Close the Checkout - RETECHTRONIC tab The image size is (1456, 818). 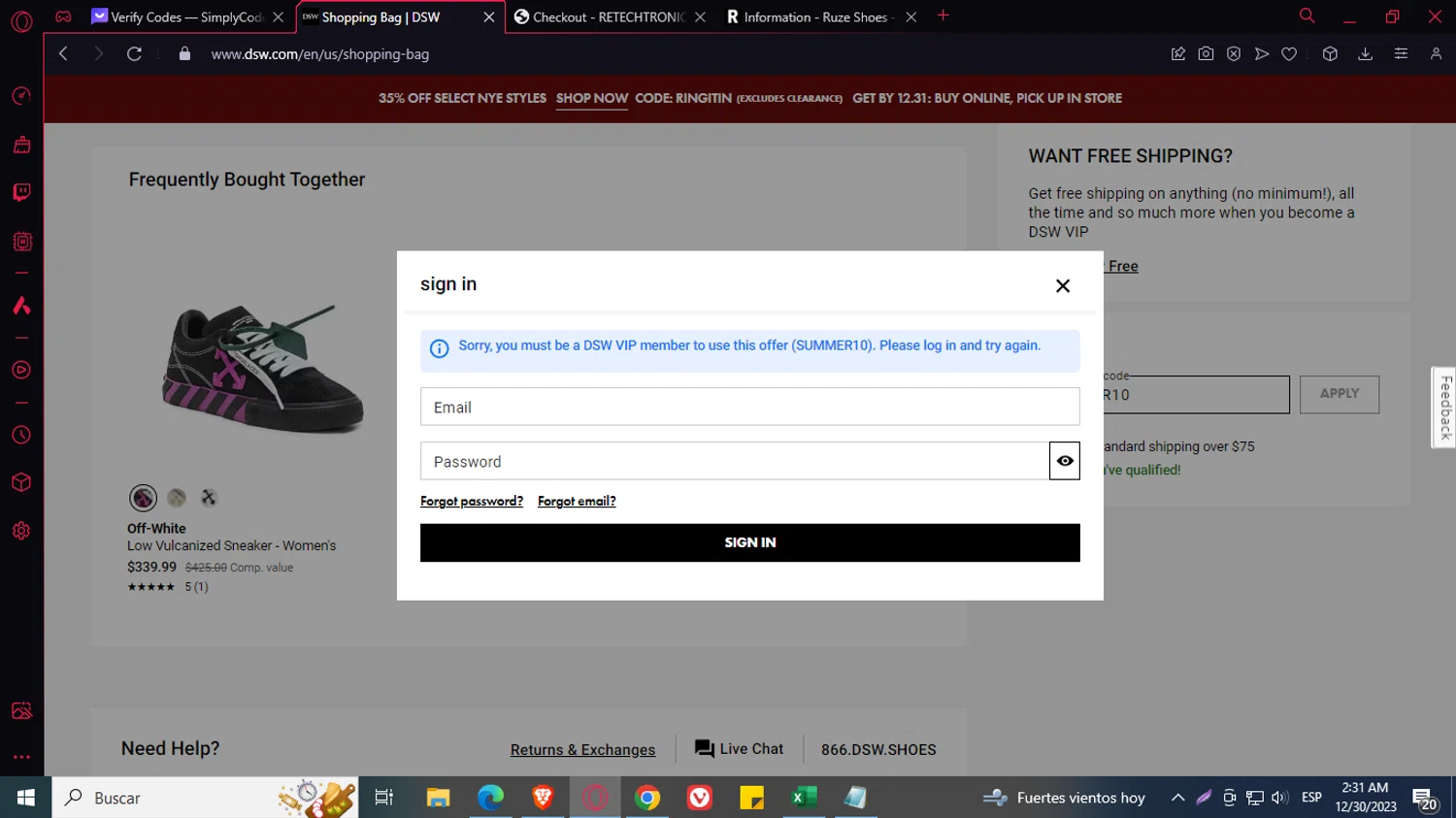click(x=700, y=16)
